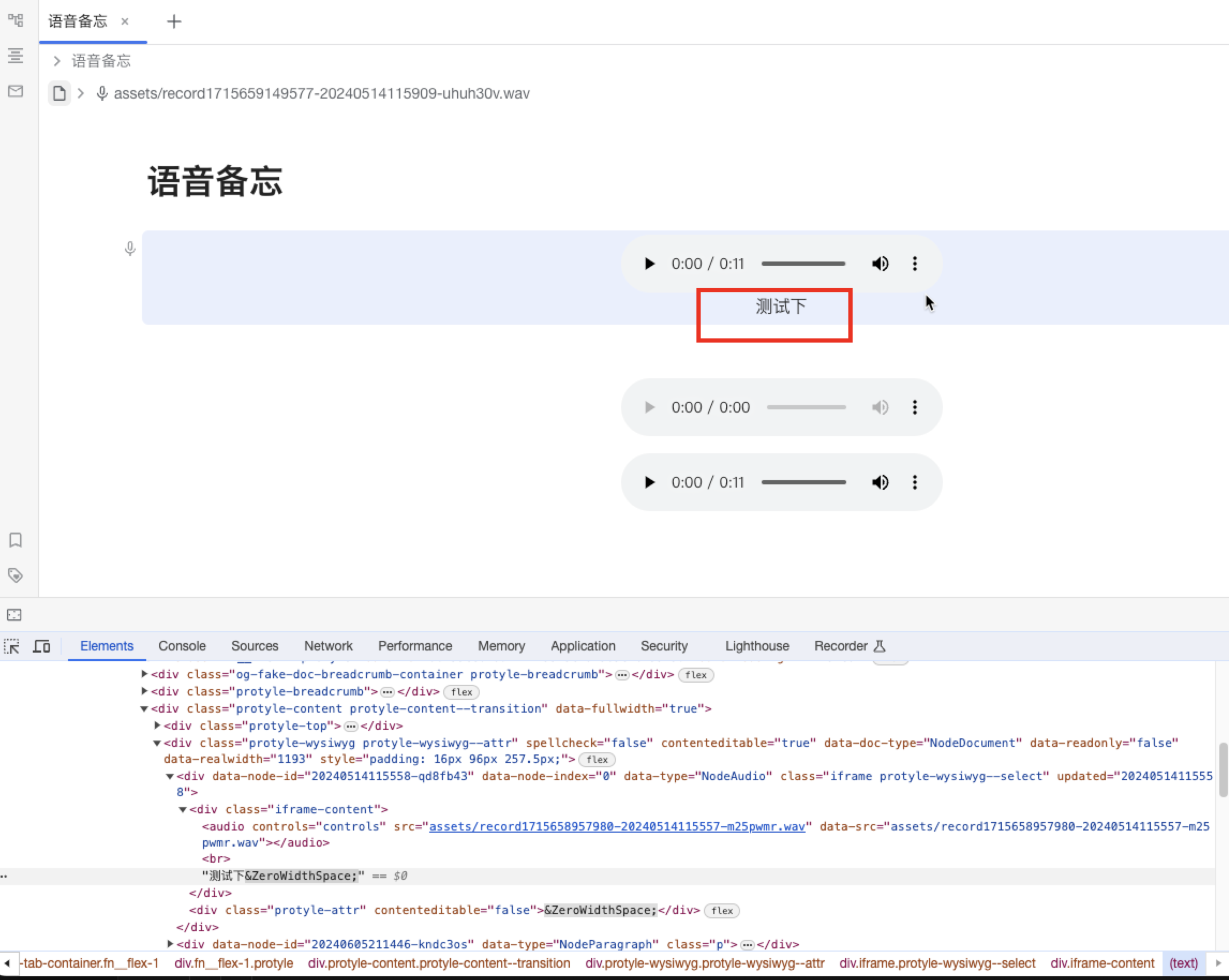
Task: Expand the protyle-top div node
Action: tap(158, 725)
